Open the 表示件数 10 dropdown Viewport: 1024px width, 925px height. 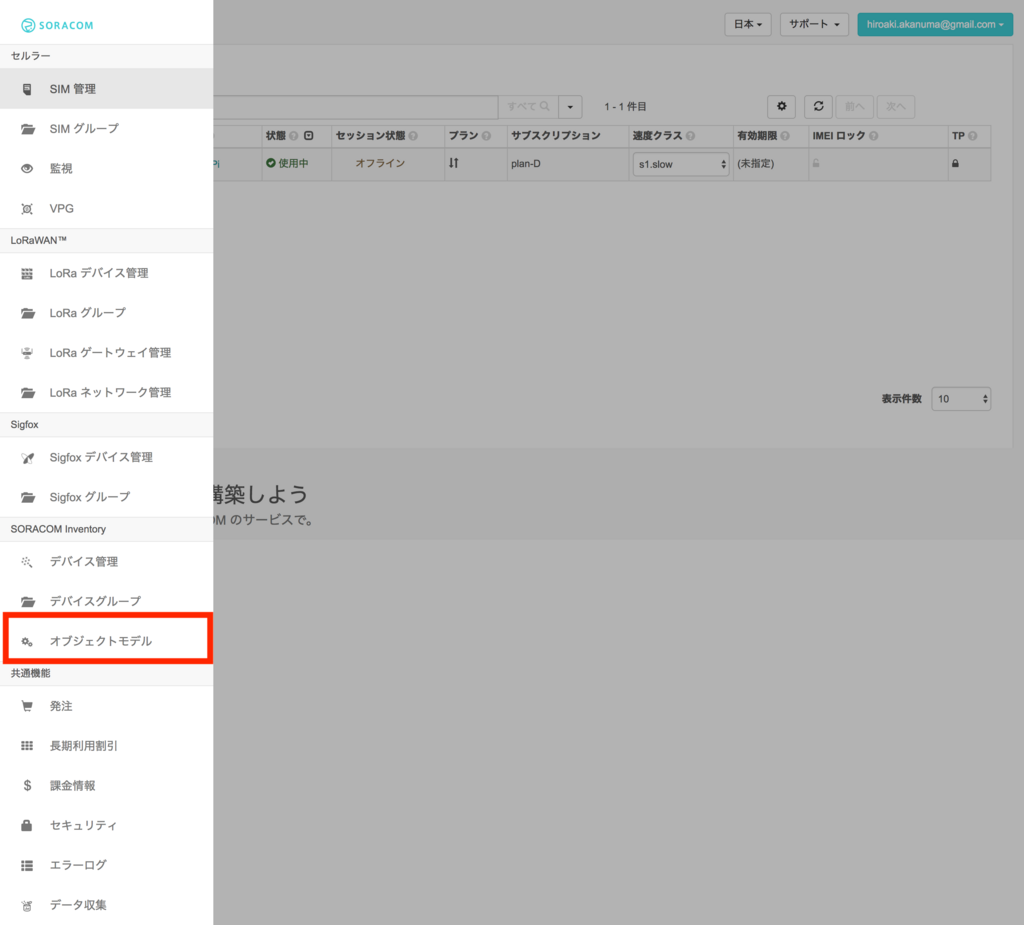(961, 398)
